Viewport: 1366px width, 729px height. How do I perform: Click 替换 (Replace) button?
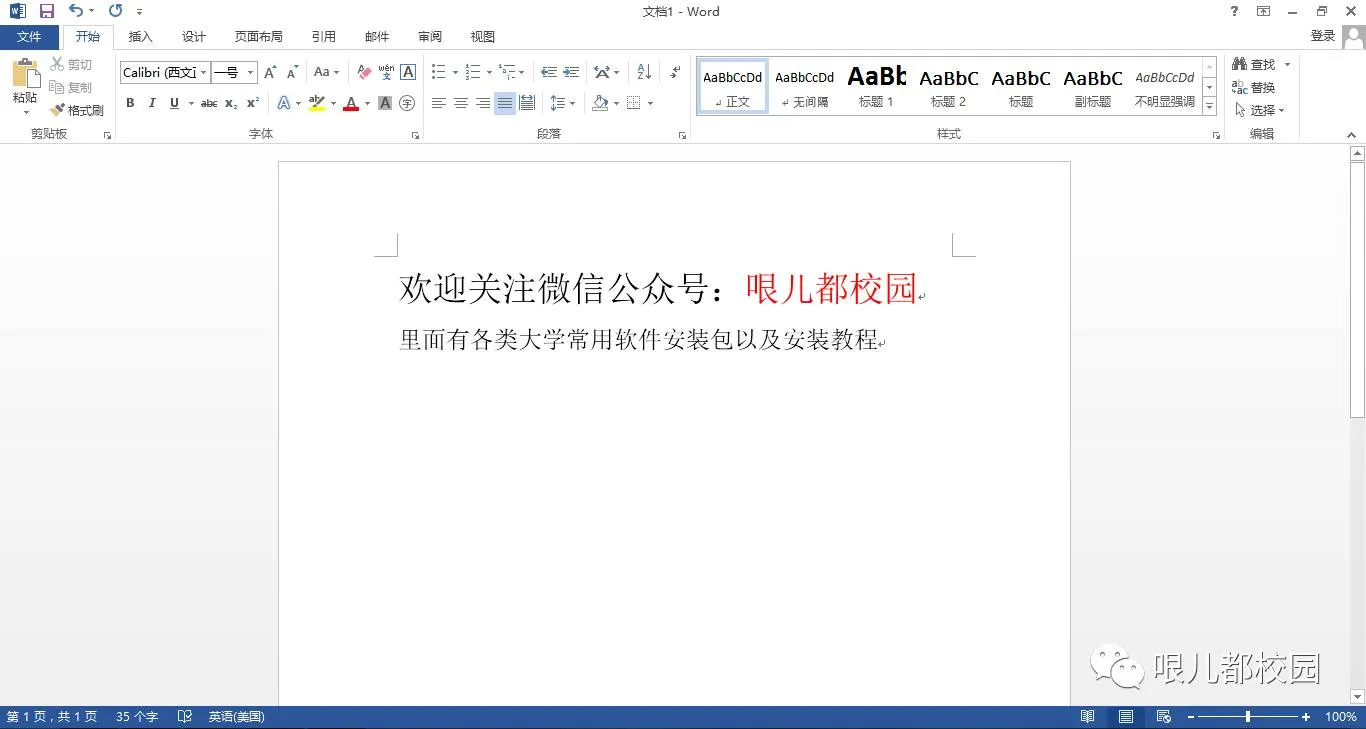click(1254, 88)
